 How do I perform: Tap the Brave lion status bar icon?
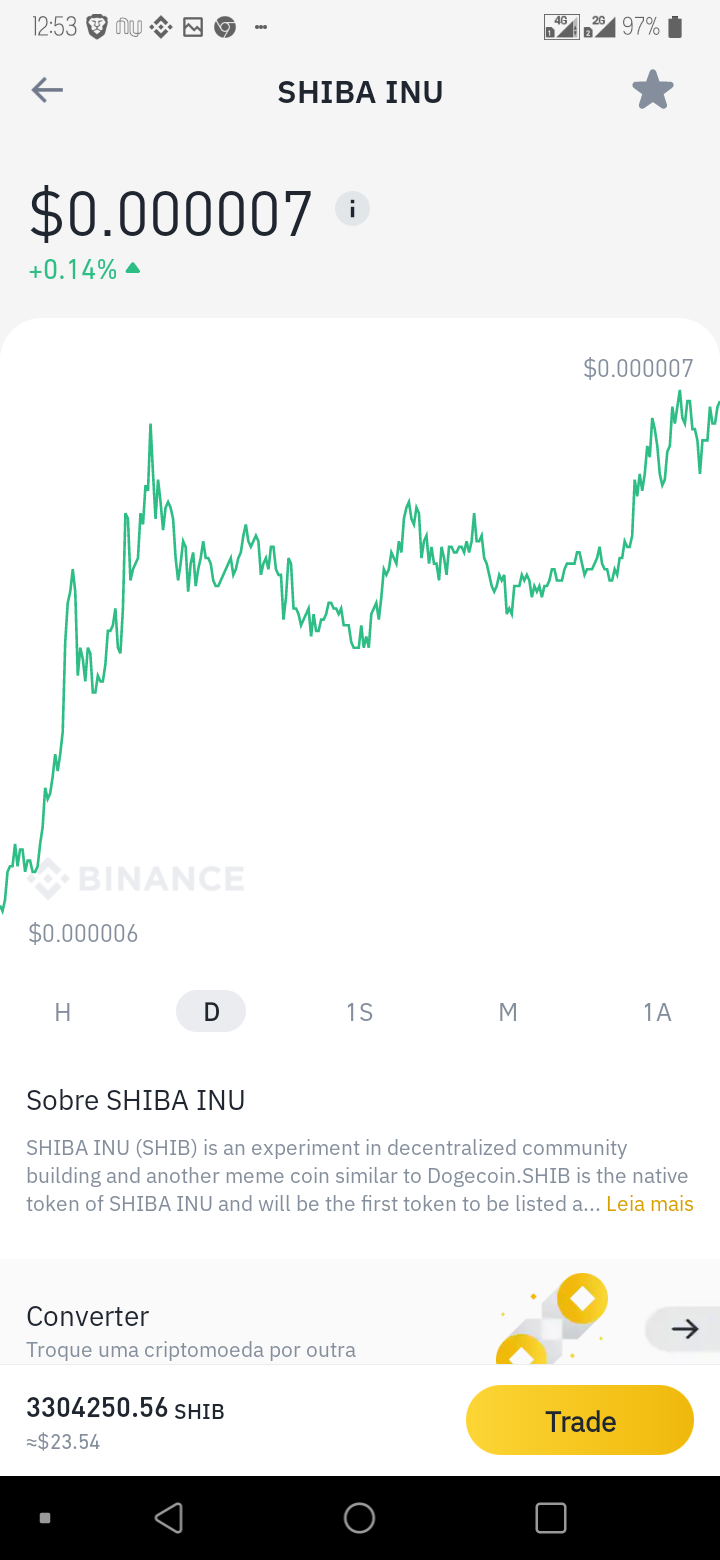tap(97, 27)
